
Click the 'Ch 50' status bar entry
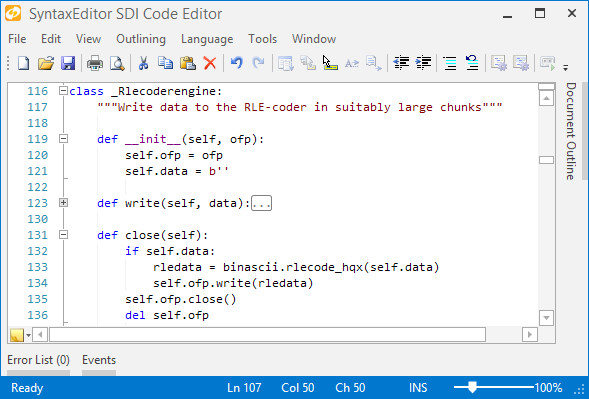[x=350, y=388]
